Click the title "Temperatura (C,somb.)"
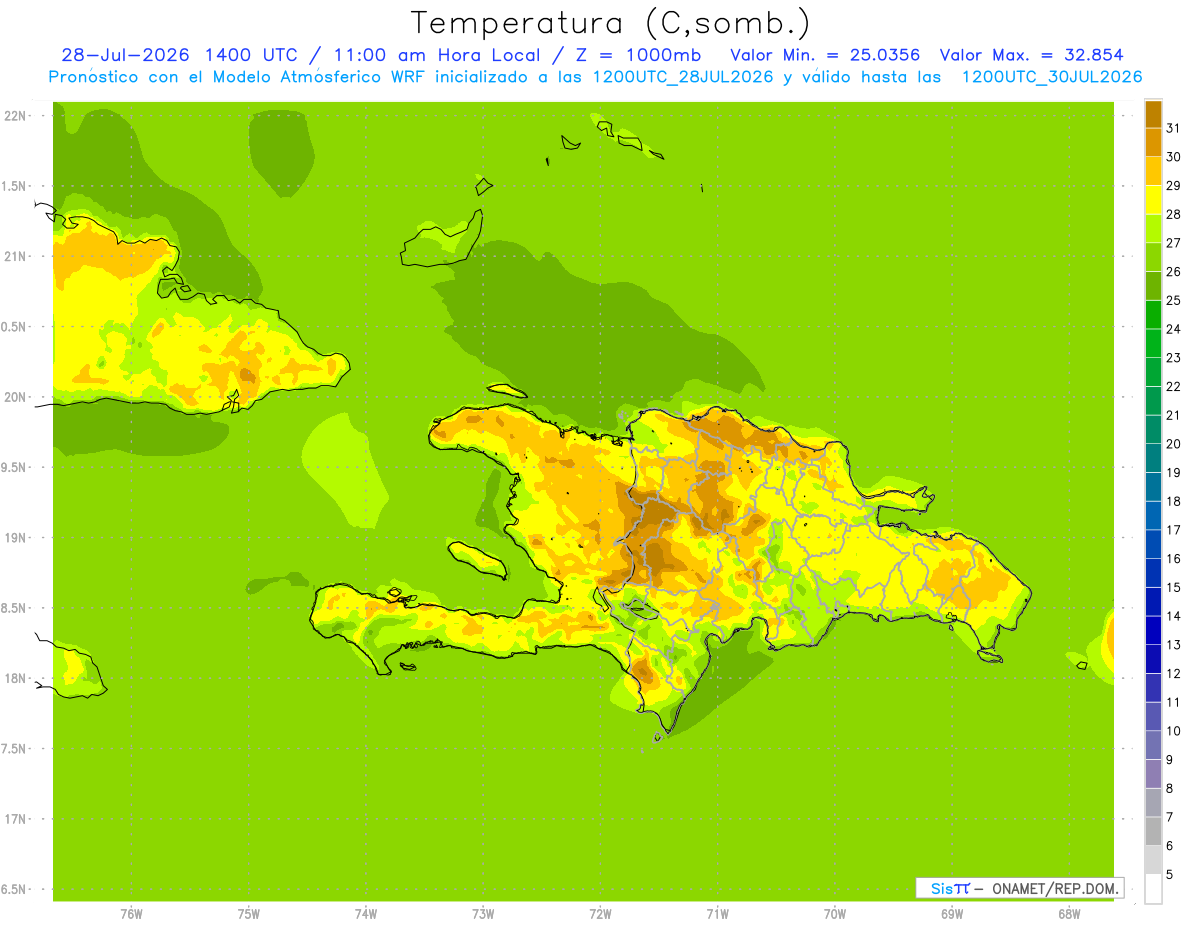 point(611,24)
